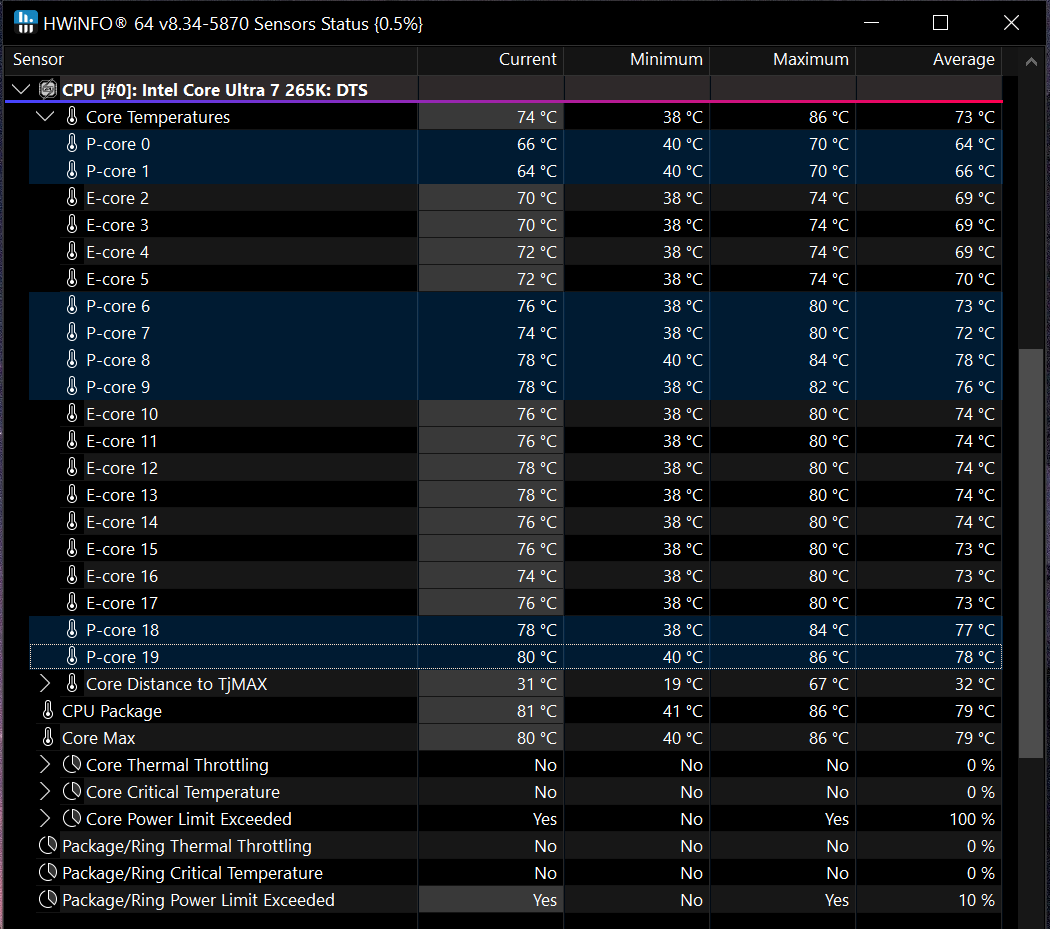Collapse the Core Temperatures group
Image resolution: width=1050 pixels, height=929 pixels.
(x=45, y=117)
